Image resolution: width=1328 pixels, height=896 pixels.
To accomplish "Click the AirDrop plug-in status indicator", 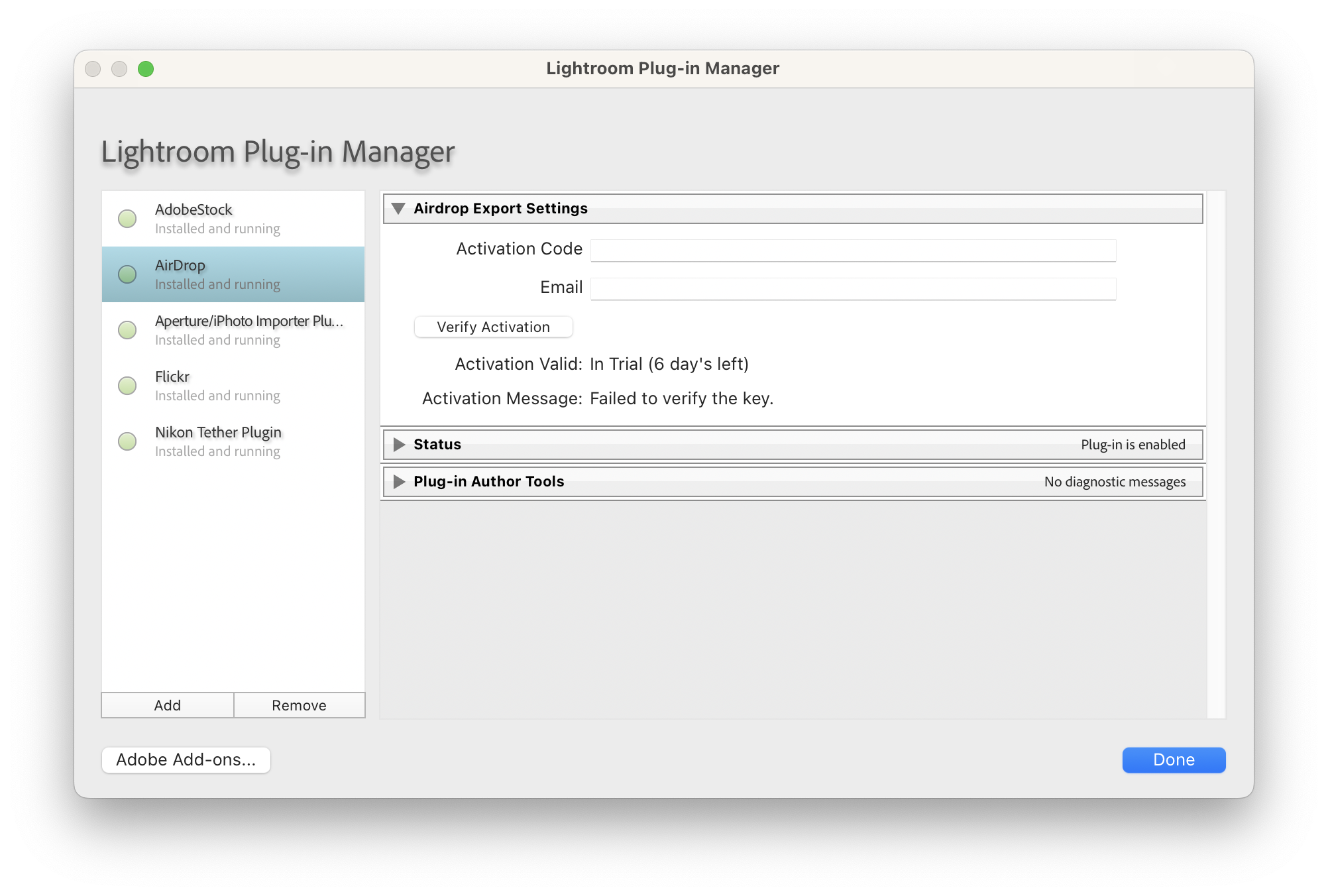I will [127, 274].
